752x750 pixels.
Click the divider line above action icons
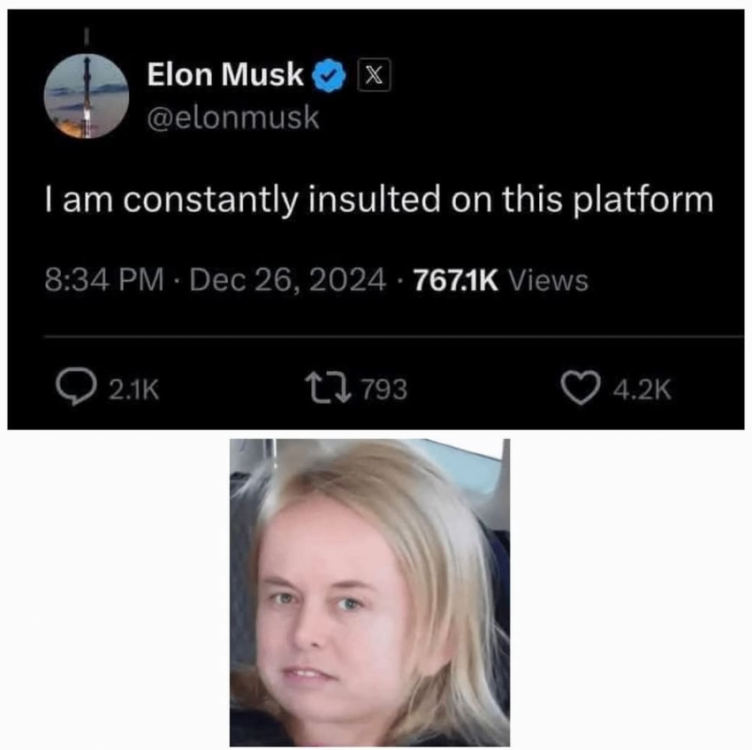[394, 337]
